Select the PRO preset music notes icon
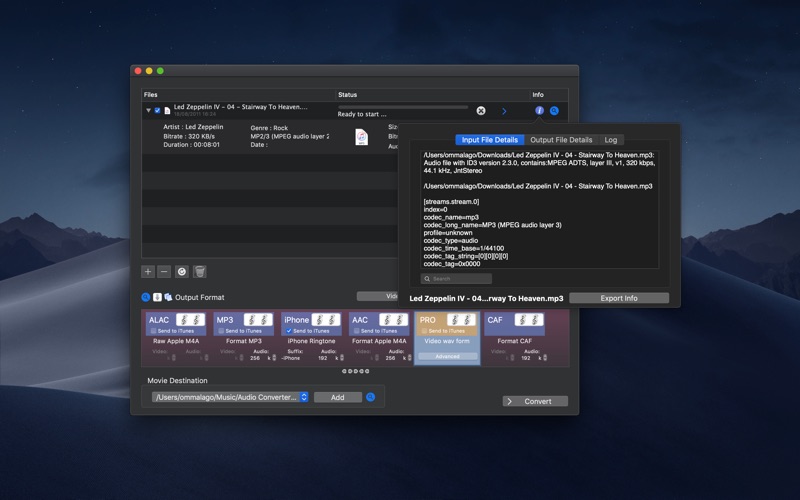 pyautogui.click(x=461, y=320)
